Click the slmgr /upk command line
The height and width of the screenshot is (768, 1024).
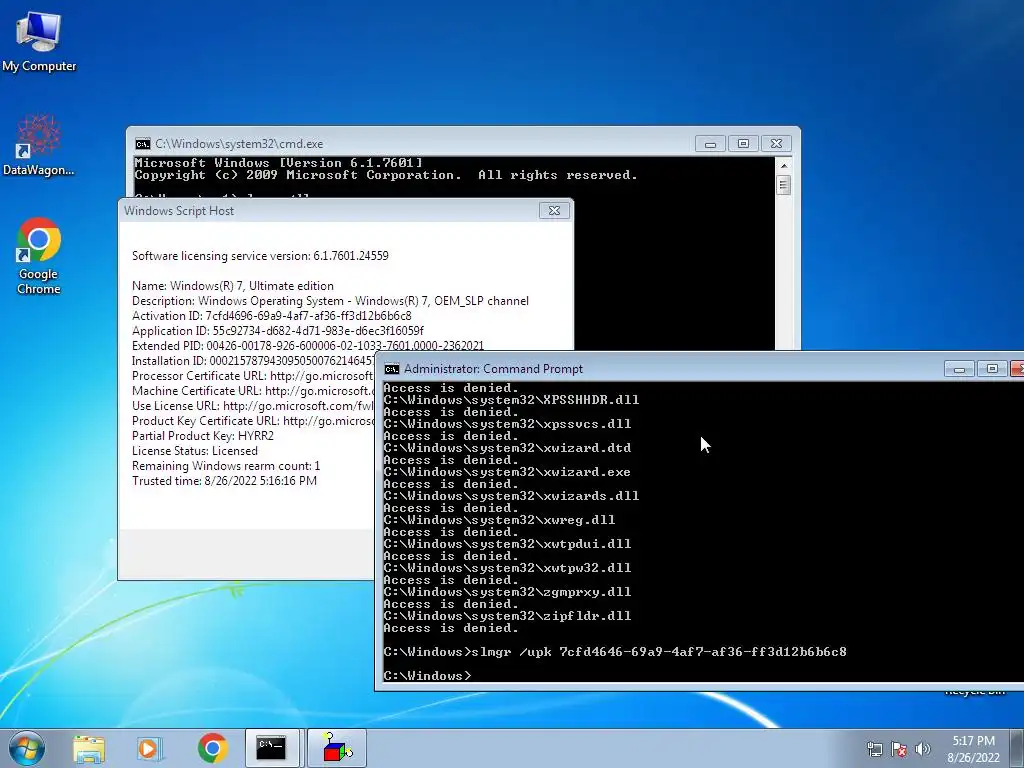point(615,652)
